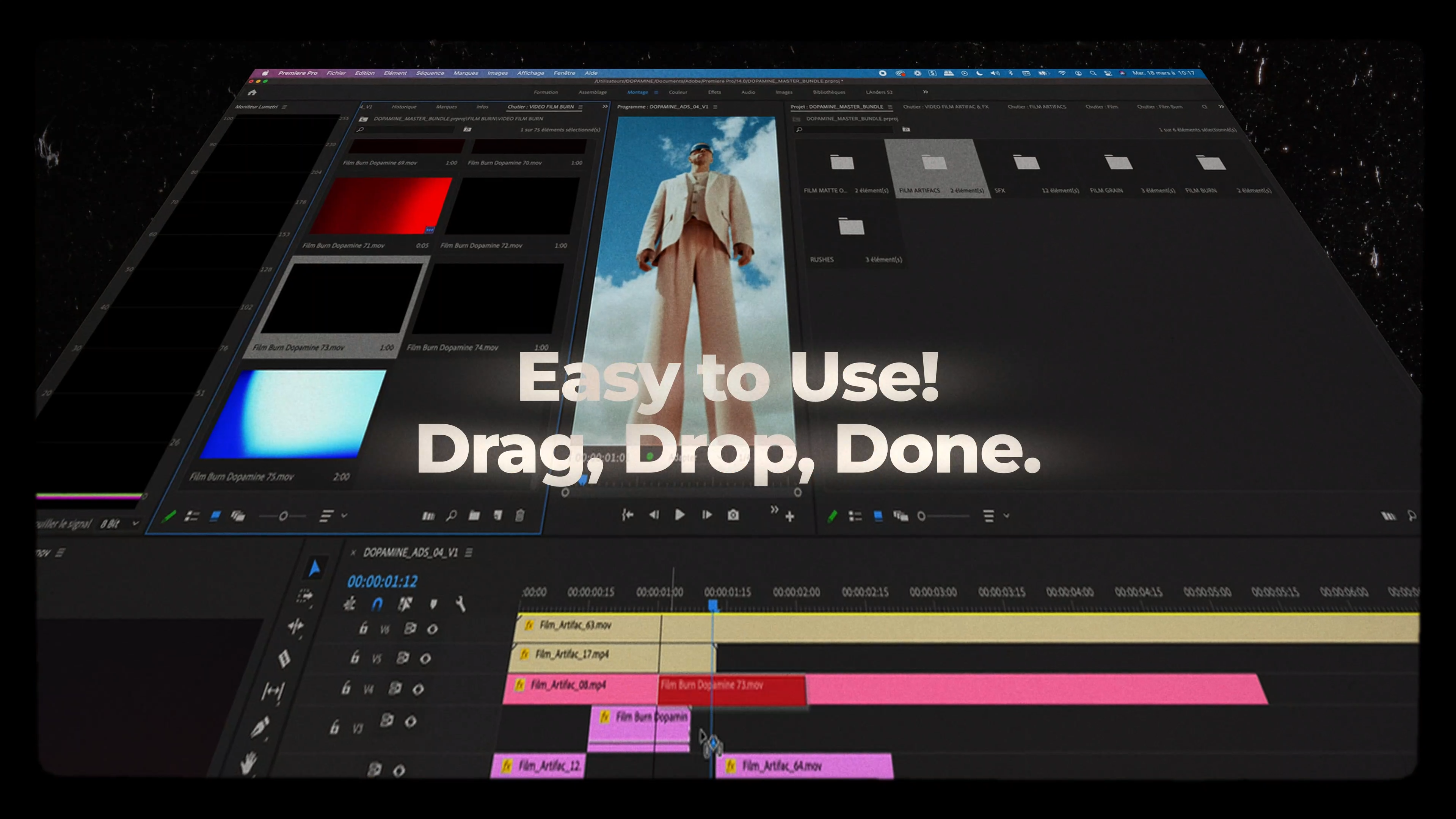This screenshot has width=1456, height=819.
Task: Select the Pen tool
Action: [260, 728]
